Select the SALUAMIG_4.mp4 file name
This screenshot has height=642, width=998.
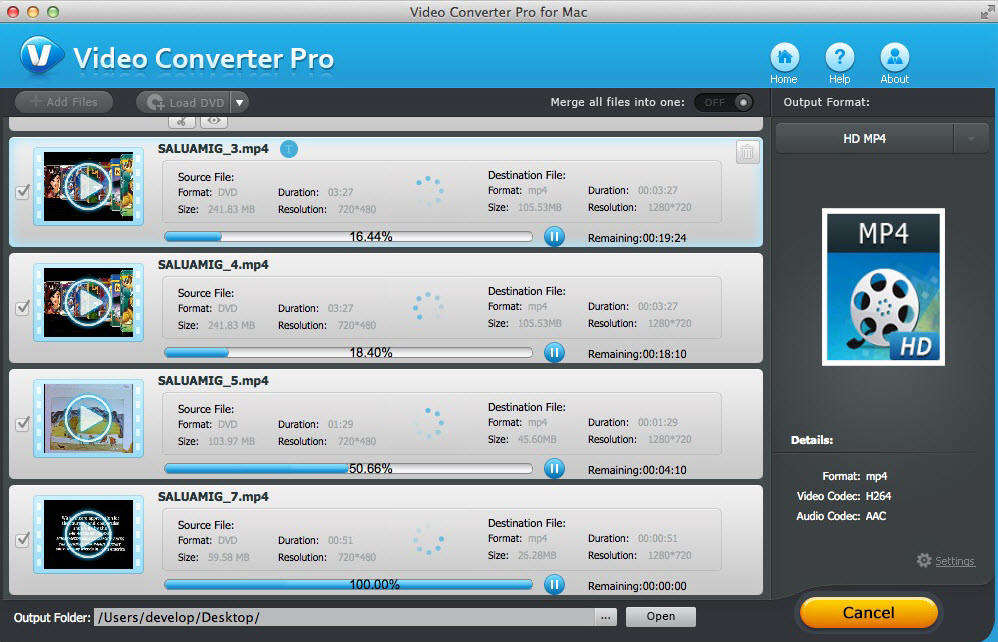pyautogui.click(x=213, y=265)
